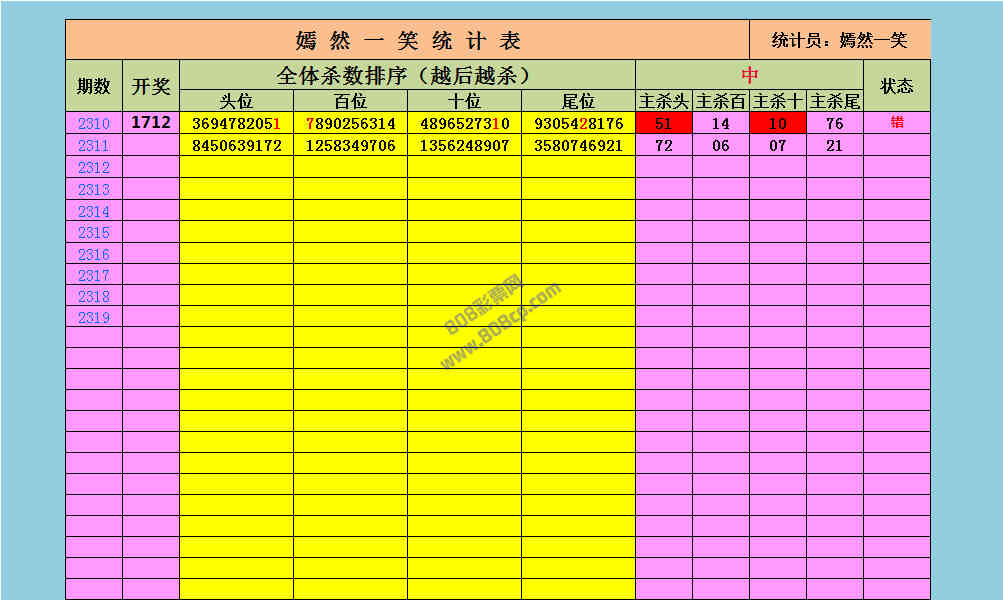Viewport: 1003px width, 600px height.
Task: Click the 错 status cell for 2310
Action: (x=896, y=123)
